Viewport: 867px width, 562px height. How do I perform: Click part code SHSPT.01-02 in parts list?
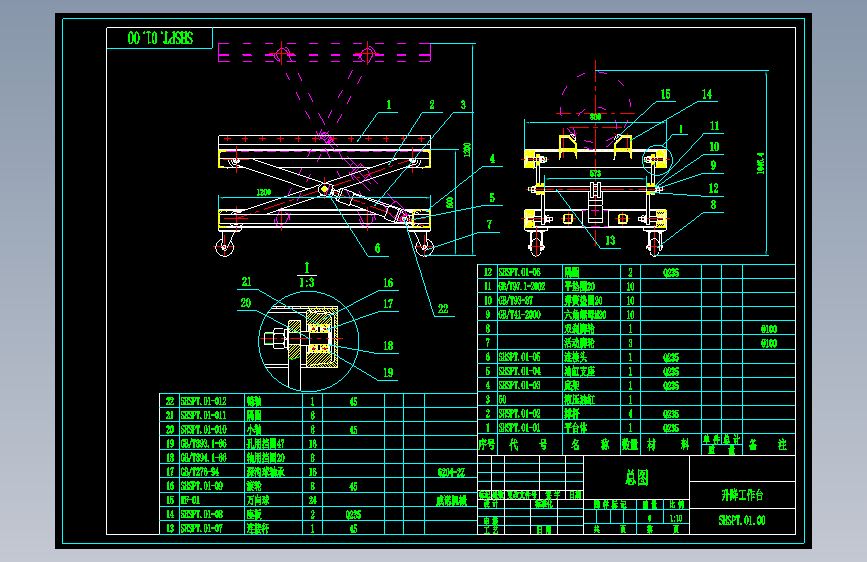coord(519,413)
